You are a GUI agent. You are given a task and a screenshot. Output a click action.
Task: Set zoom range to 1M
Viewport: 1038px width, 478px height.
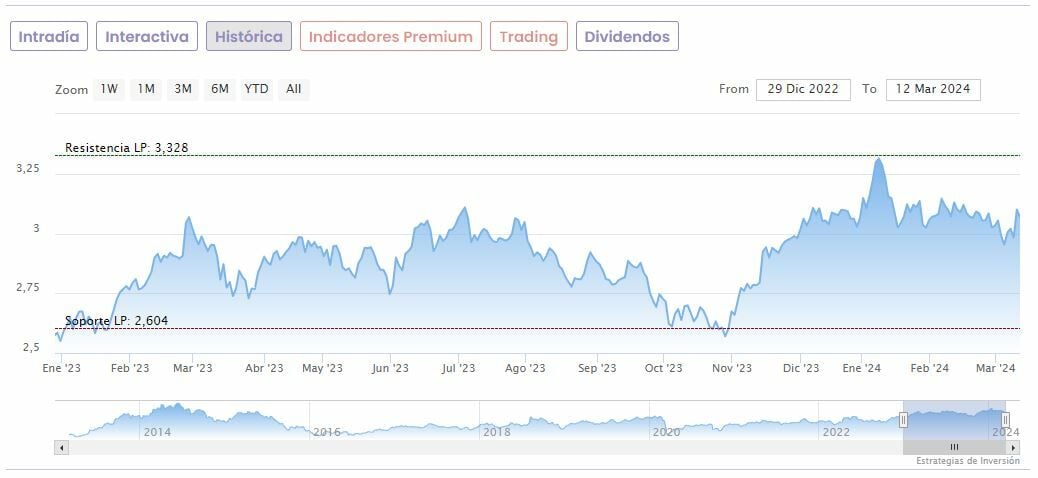coord(146,89)
